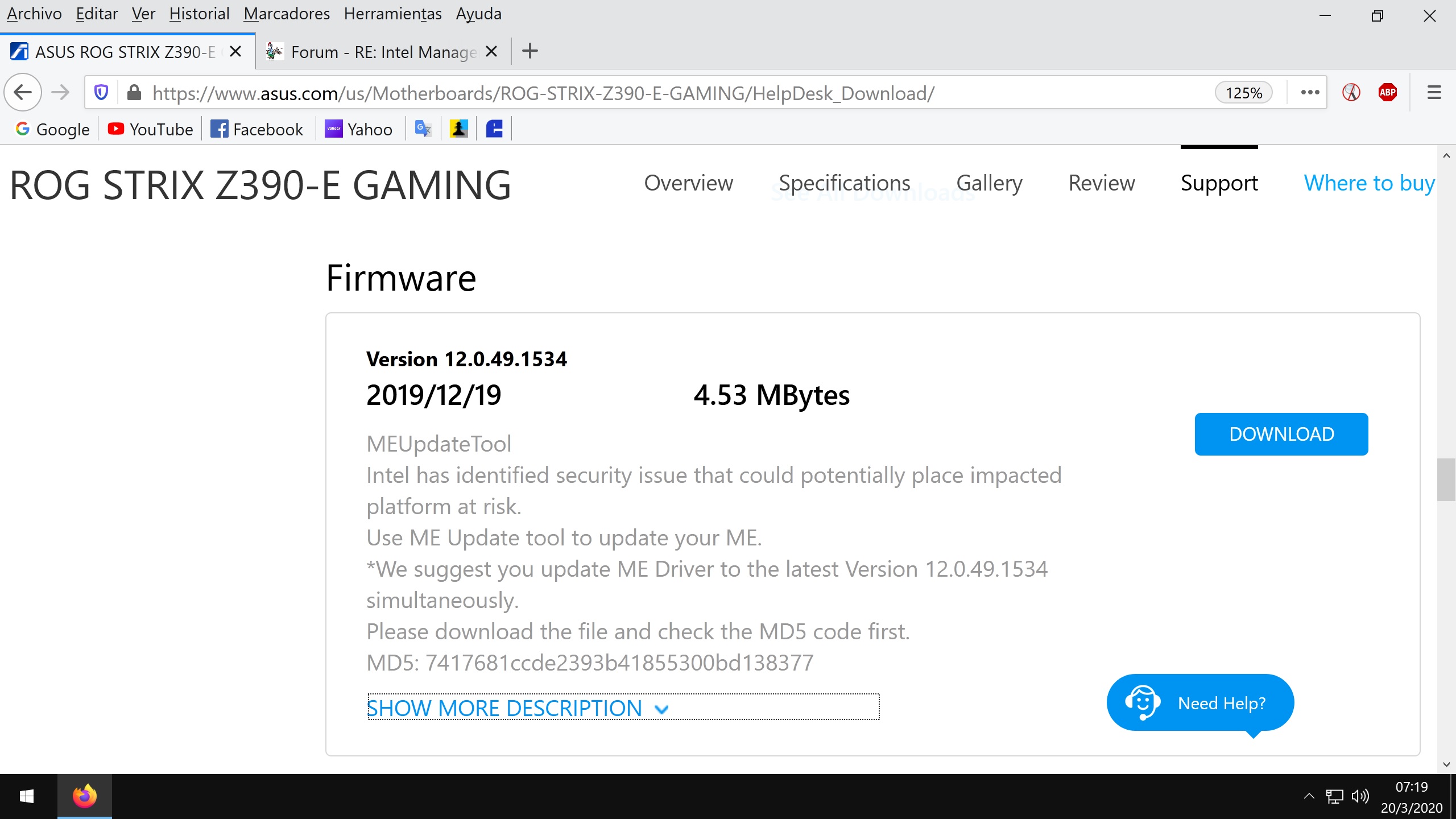1456x819 pixels.
Task: Open the network status tray icon
Action: click(x=1334, y=796)
